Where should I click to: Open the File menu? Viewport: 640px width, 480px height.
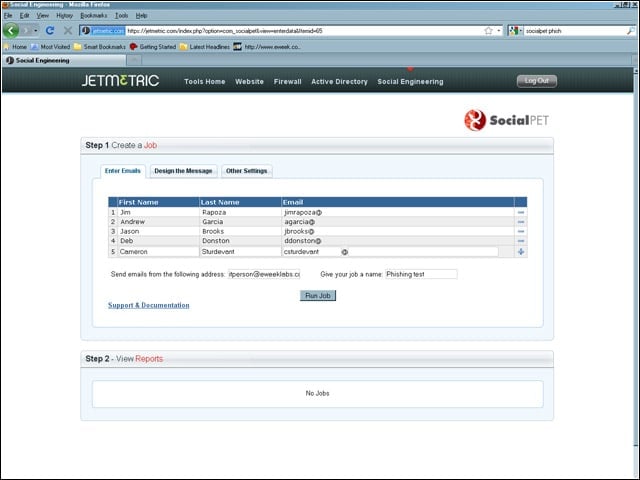pyautogui.click(x=8, y=16)
